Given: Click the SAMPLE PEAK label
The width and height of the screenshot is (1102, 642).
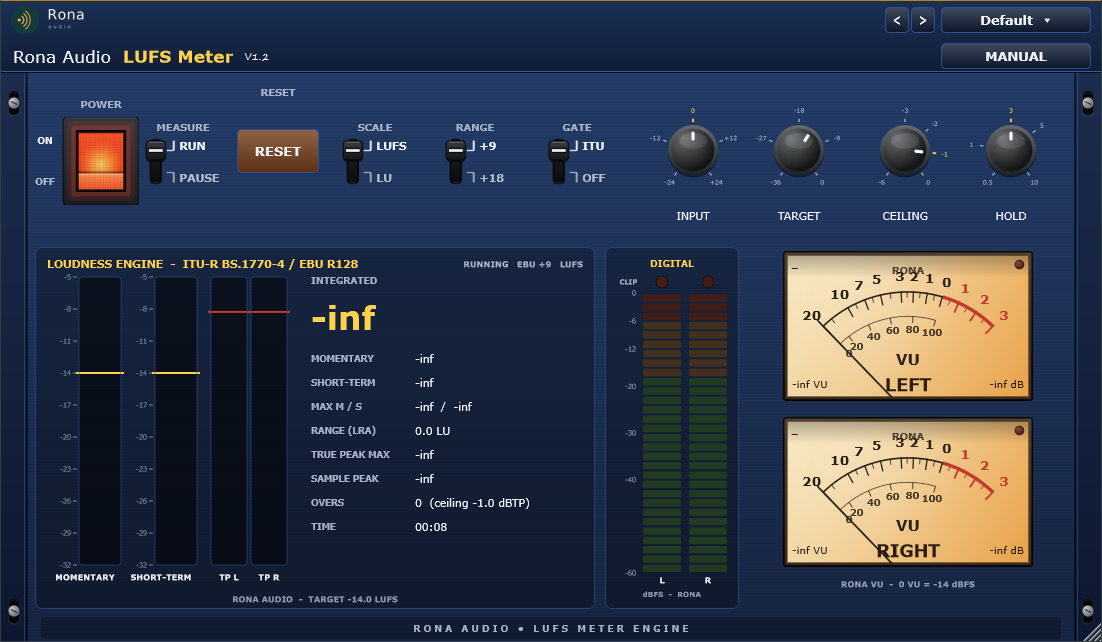Looking at the screenshot, I should [x=344, y=479].
